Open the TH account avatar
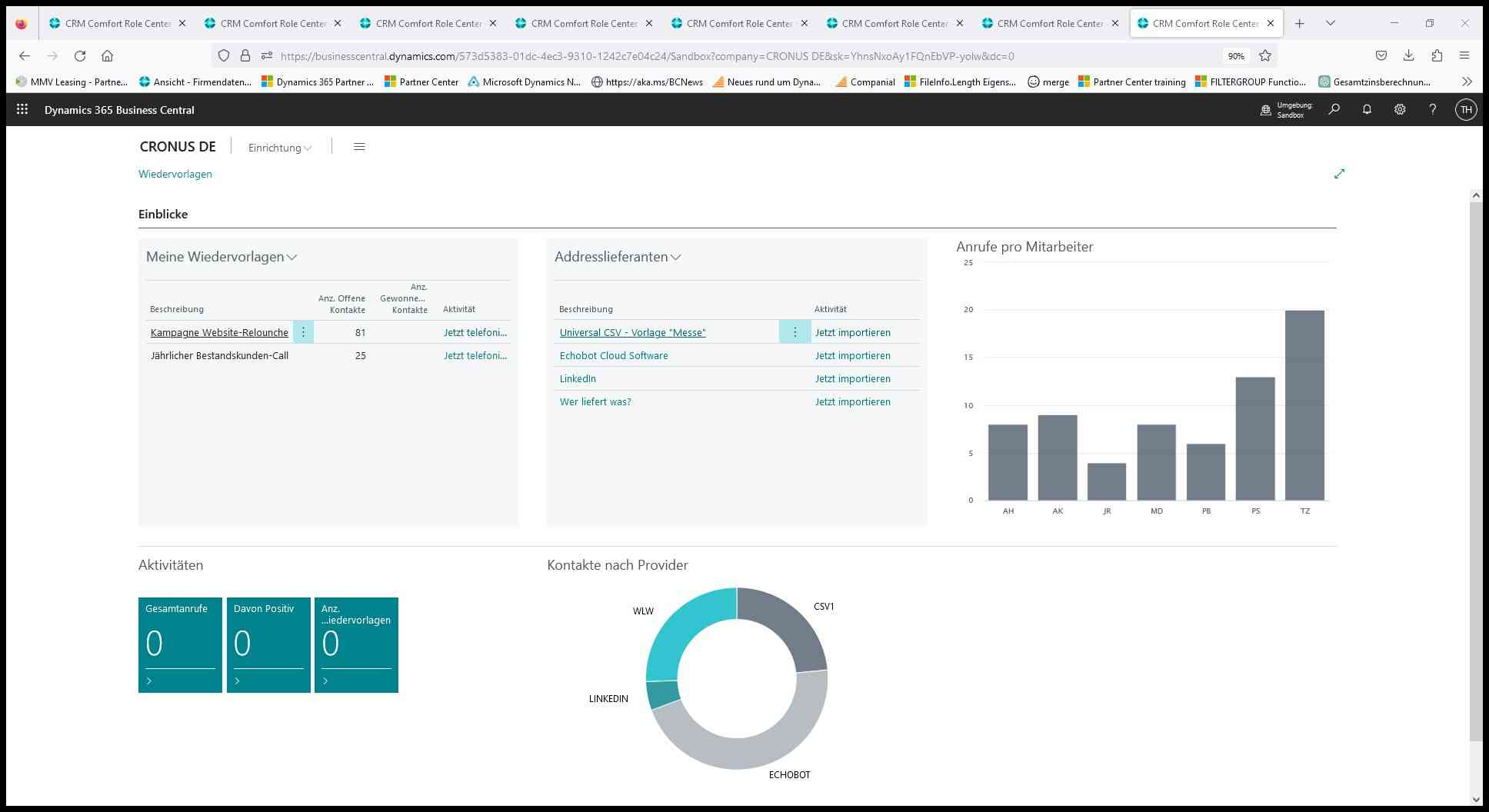 pyautogui.click(x=1466, y=109)
